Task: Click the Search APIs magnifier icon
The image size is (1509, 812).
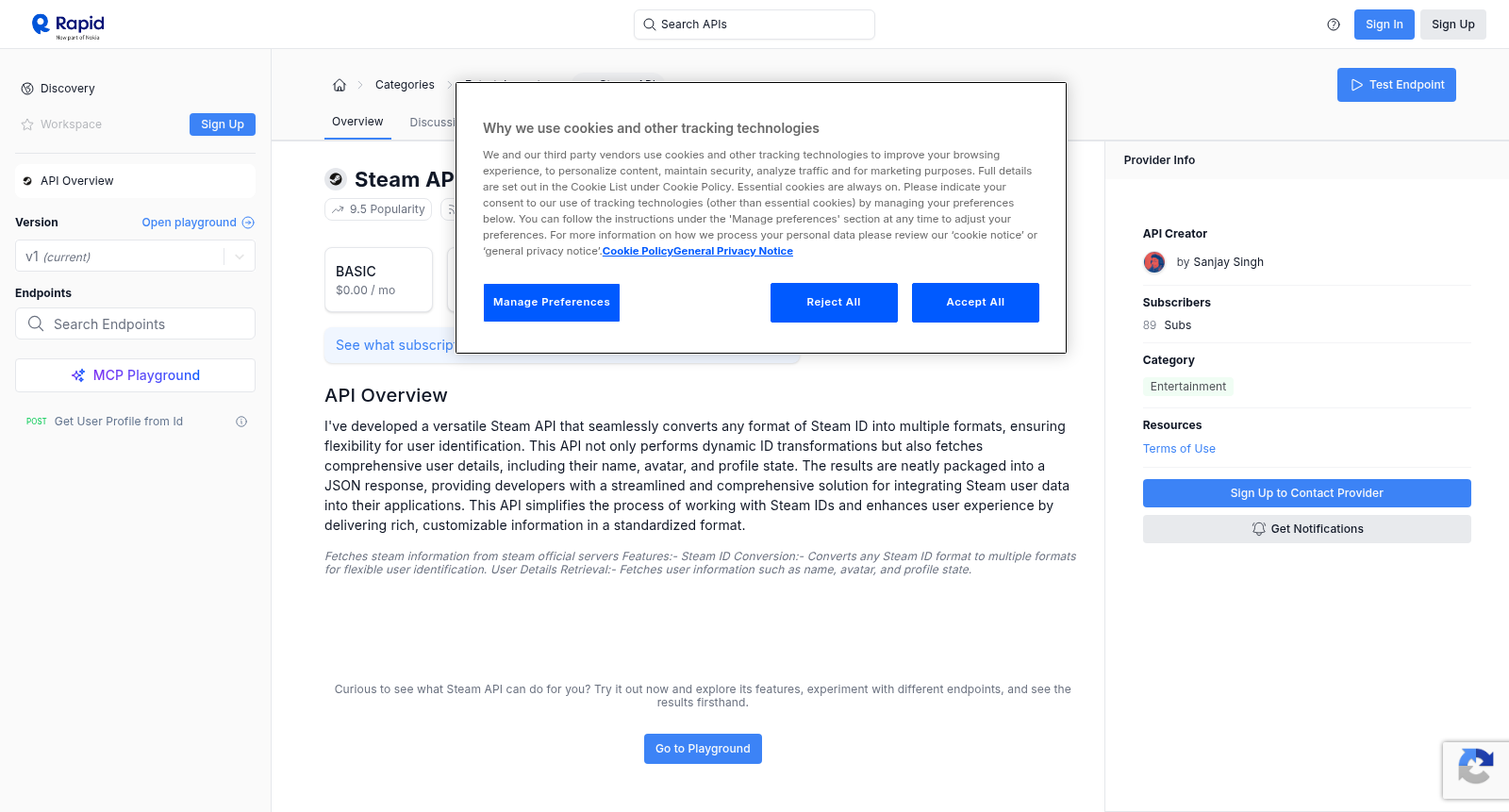Action: coord(649,25)
